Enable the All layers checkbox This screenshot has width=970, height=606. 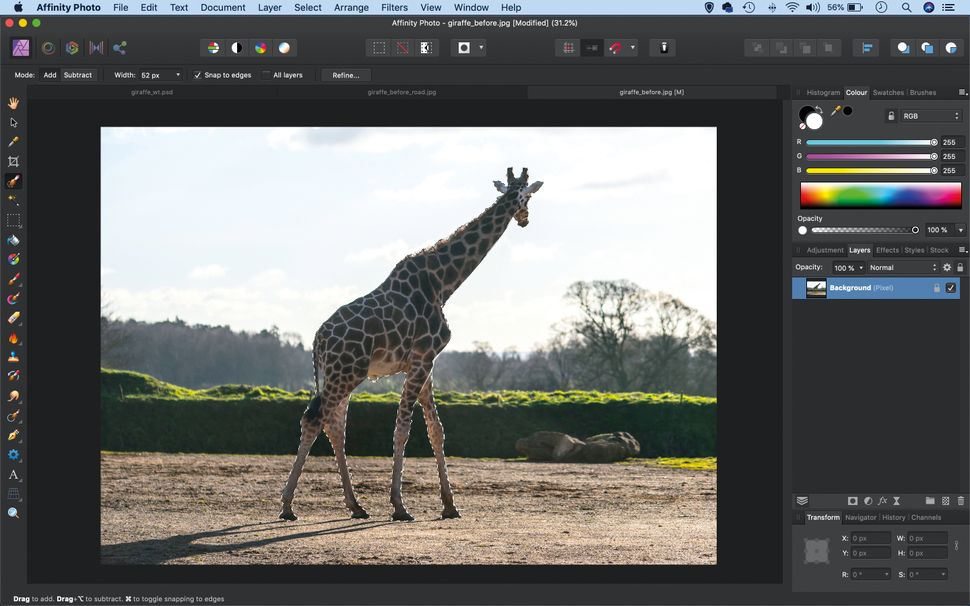pos(266,74)
